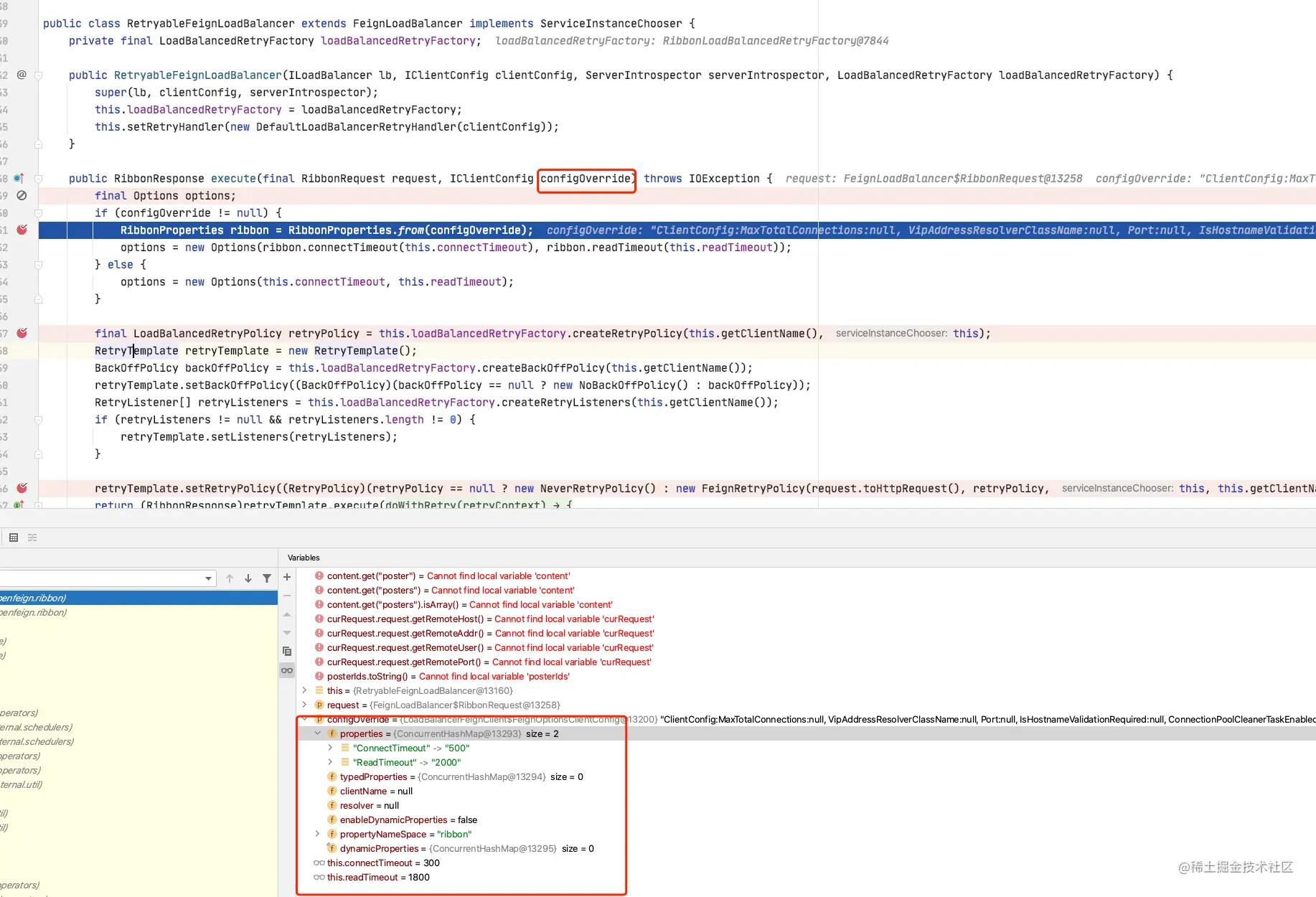Click the field icon beside enableDynamicProperties
The width and height of the screenshot is (1316, 897).
332,819
